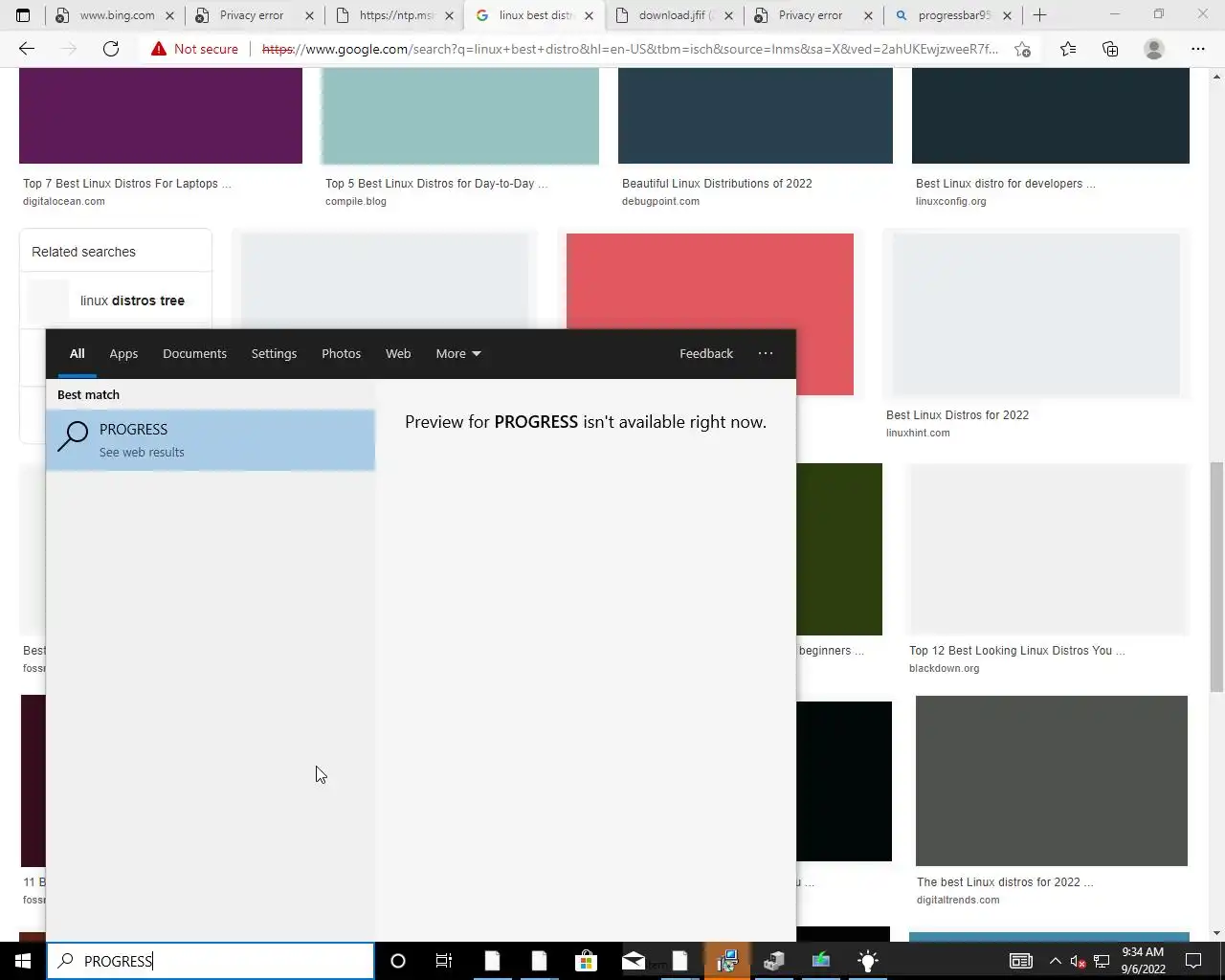Click the volume muted speaker icon
Screen dimensions: 1225x980
[1078, 961]
